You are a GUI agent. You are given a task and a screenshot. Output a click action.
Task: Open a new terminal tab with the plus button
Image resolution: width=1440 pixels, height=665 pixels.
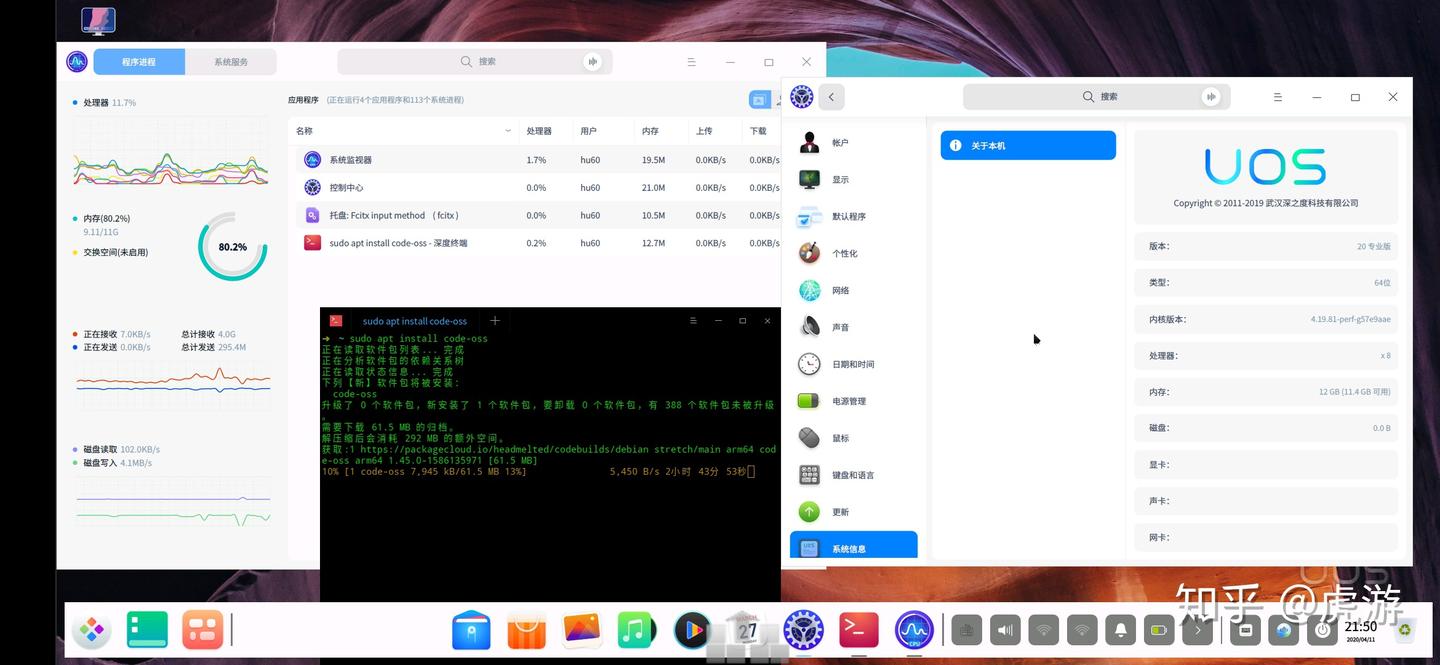pyautogui.click(x=494, y=320)
